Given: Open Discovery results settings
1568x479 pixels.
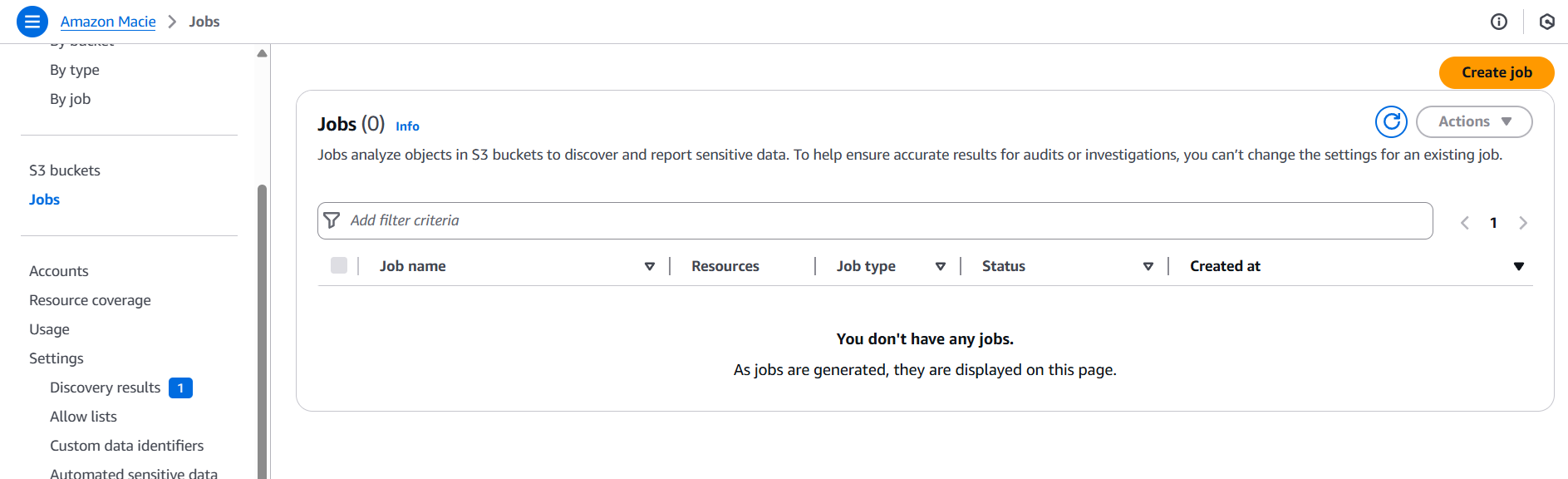Looking at the screenshot, I should click(106, 388).
